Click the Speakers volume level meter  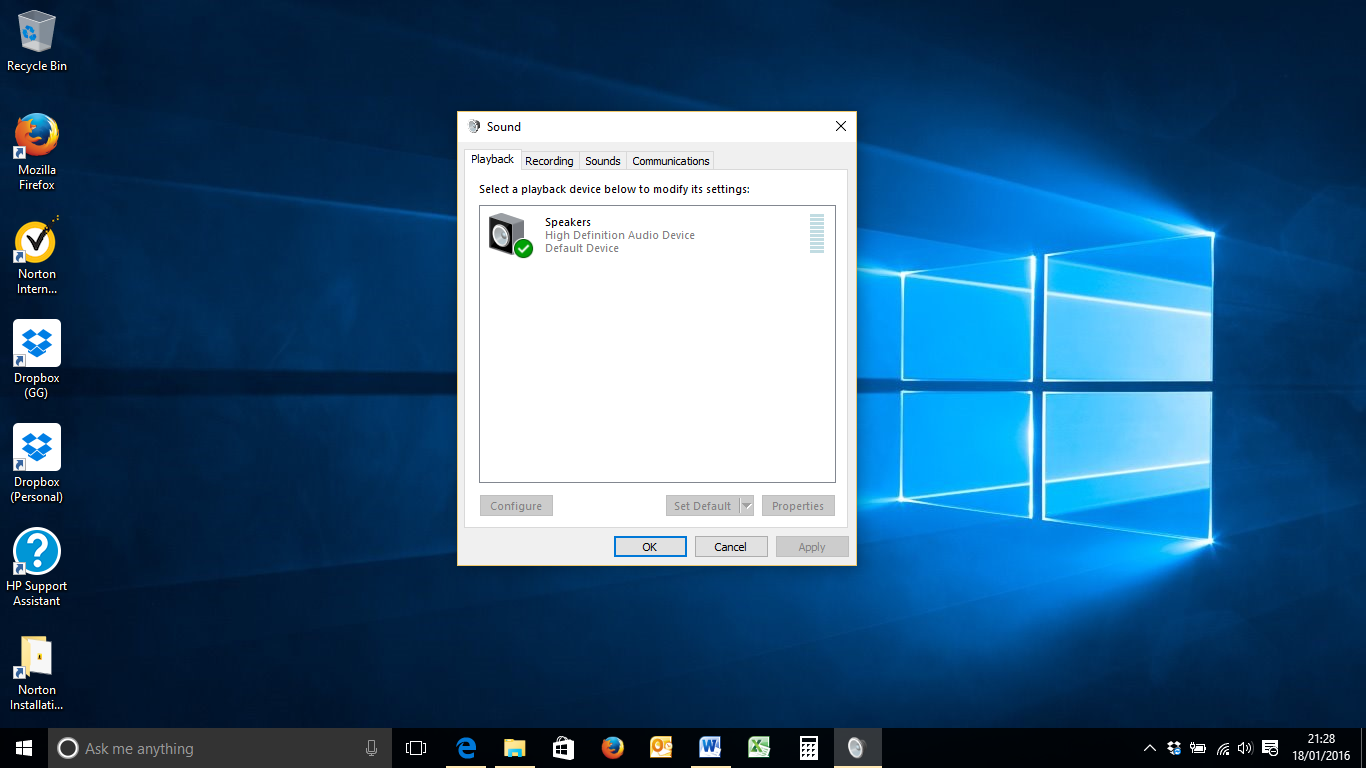pos(817,234)
